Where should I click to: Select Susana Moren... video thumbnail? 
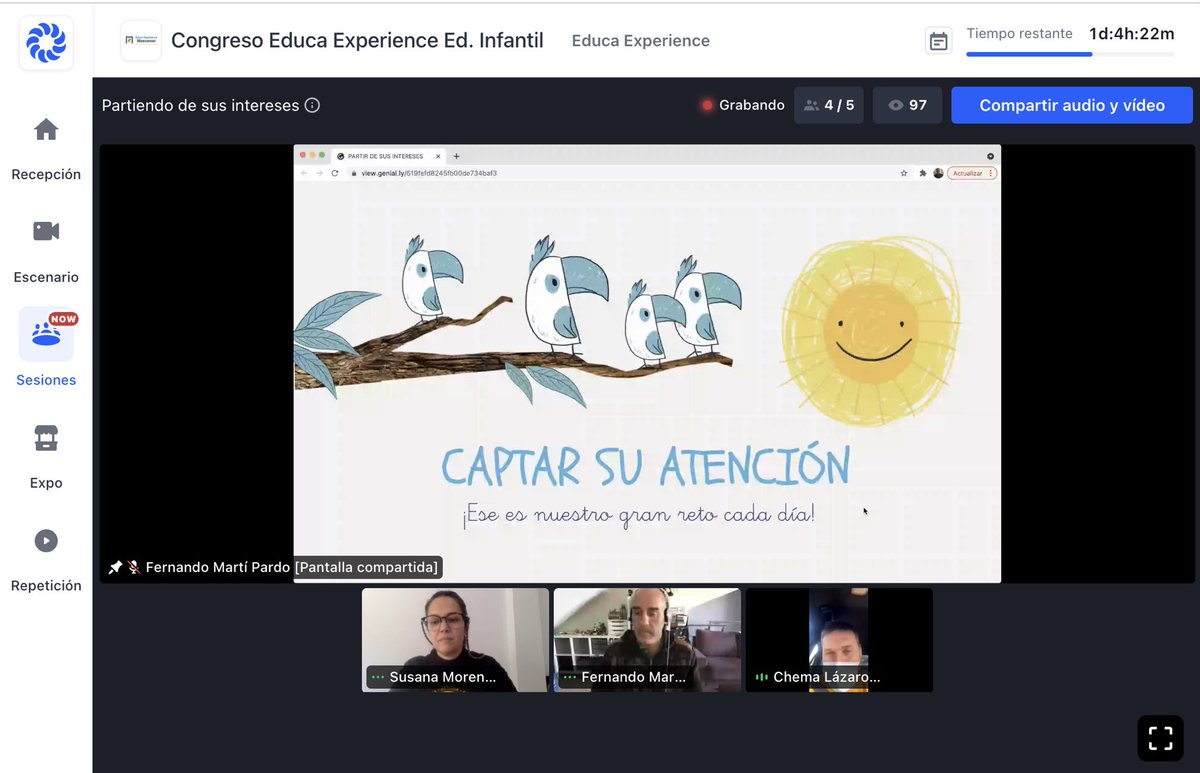[x=455, y=640]
